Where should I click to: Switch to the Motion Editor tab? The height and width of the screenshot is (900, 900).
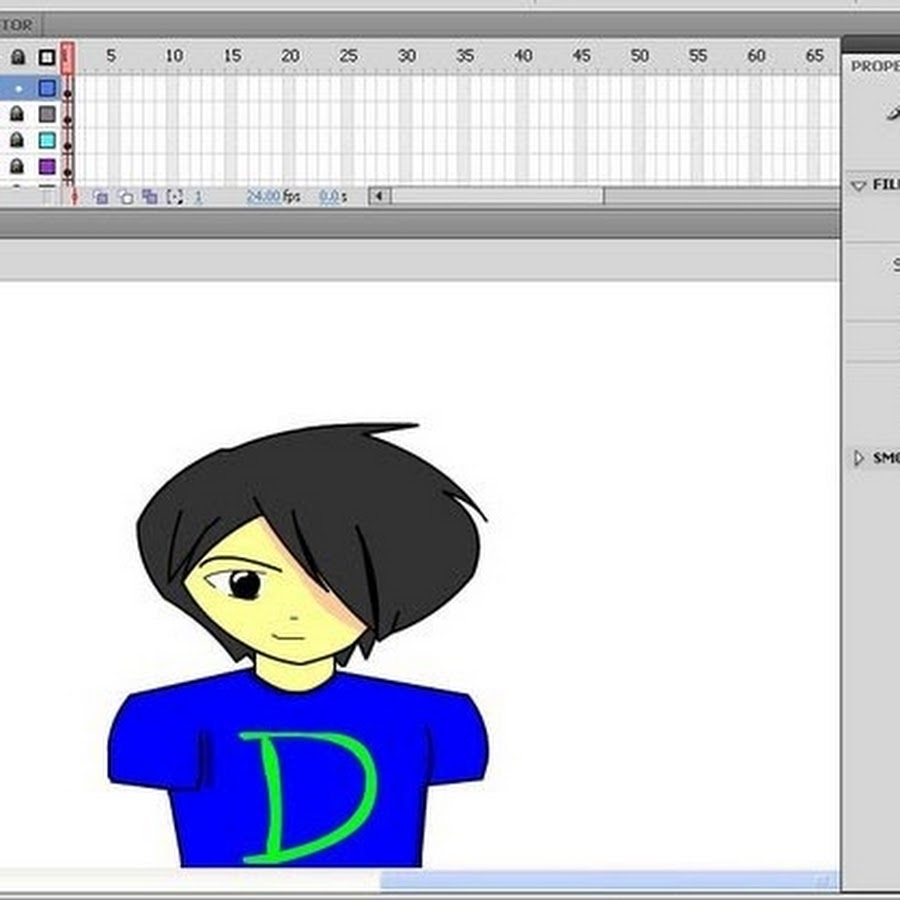coord(18,25)
